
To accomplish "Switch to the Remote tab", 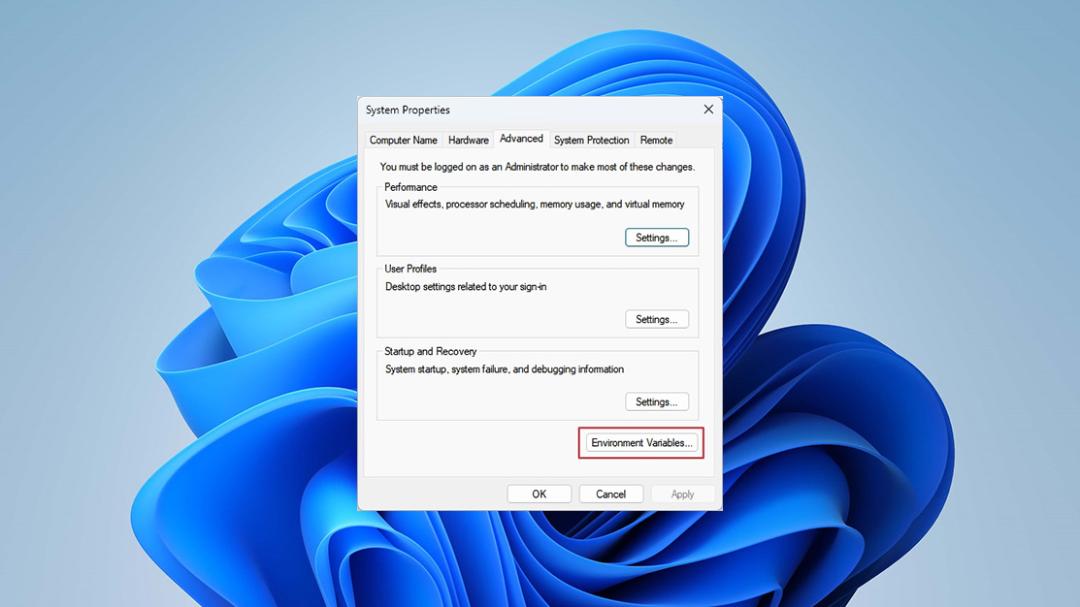I will click(x=656, y=140).
